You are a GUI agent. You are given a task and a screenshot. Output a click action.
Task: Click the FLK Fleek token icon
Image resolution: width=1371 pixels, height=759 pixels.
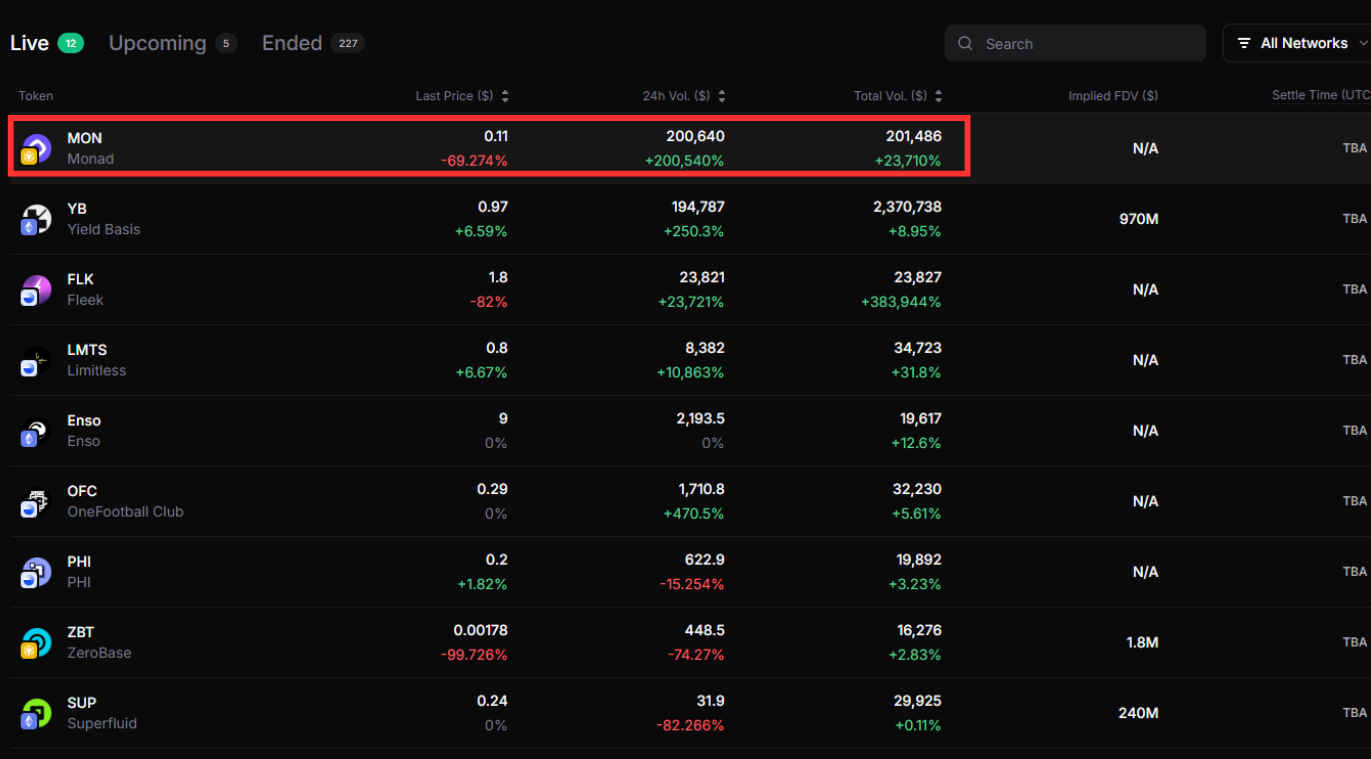[x=36, y=290]
